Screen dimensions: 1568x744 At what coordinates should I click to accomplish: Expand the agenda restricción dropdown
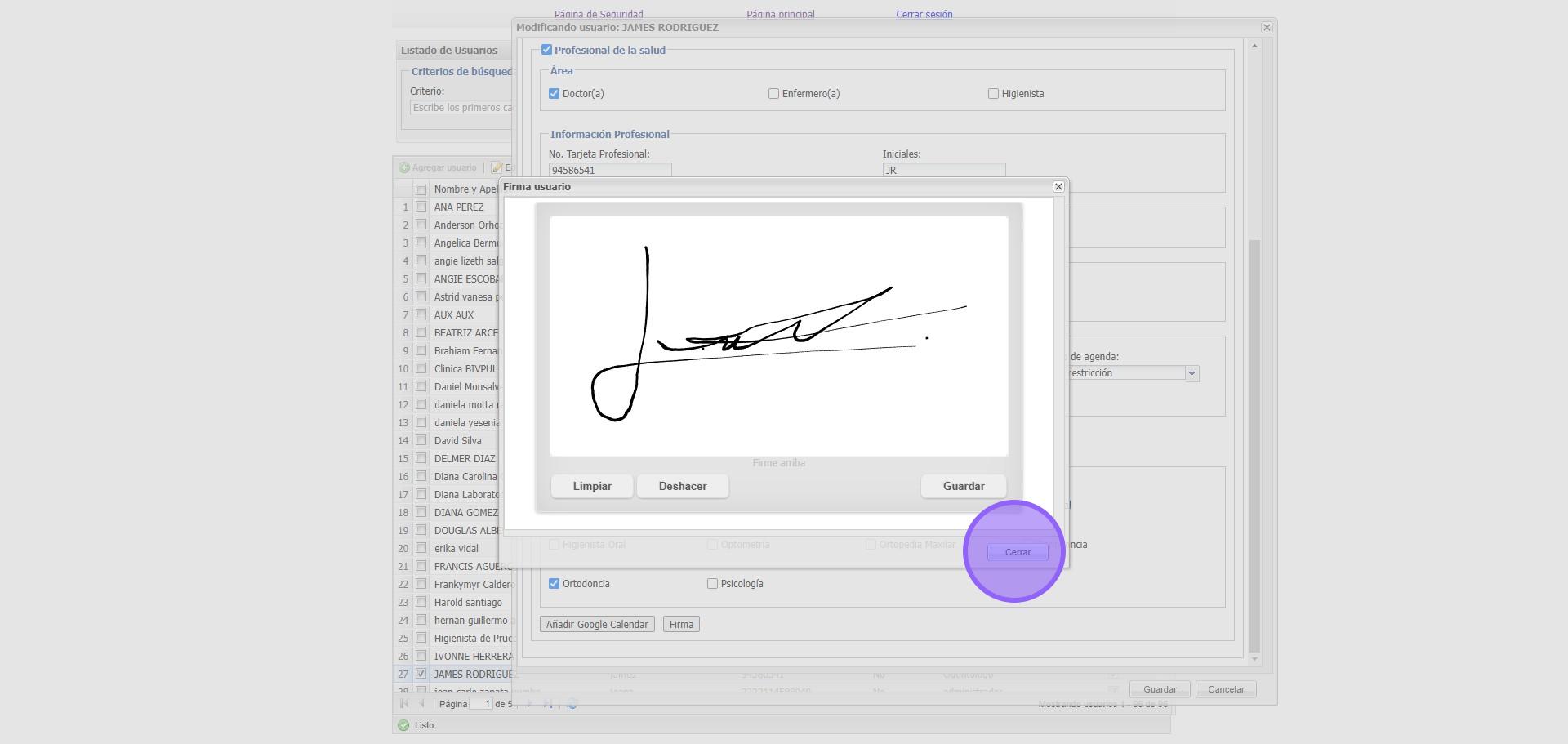coord(1192,373)
